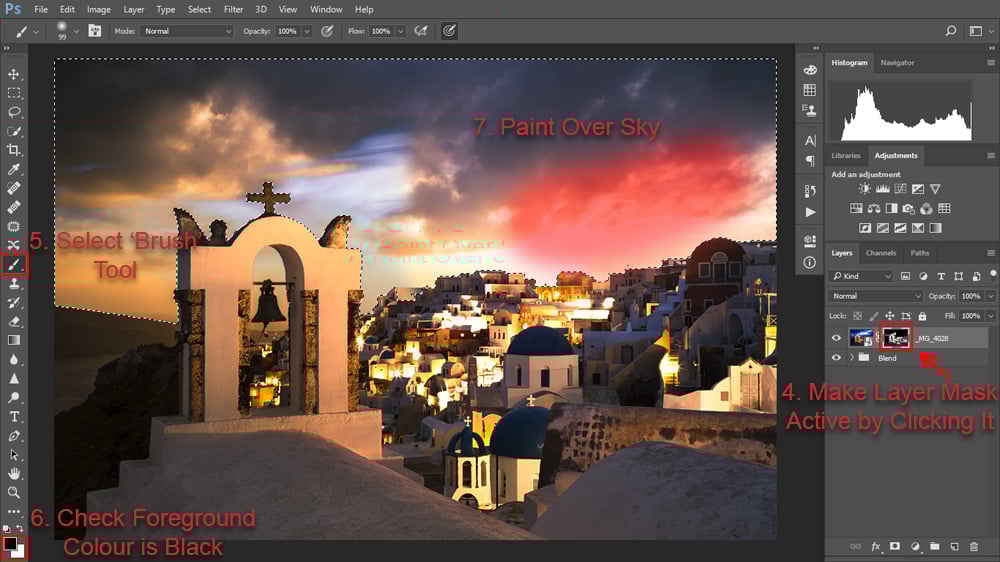Open the layer blend mode Normal dropdown

click(x=876, y=296)
